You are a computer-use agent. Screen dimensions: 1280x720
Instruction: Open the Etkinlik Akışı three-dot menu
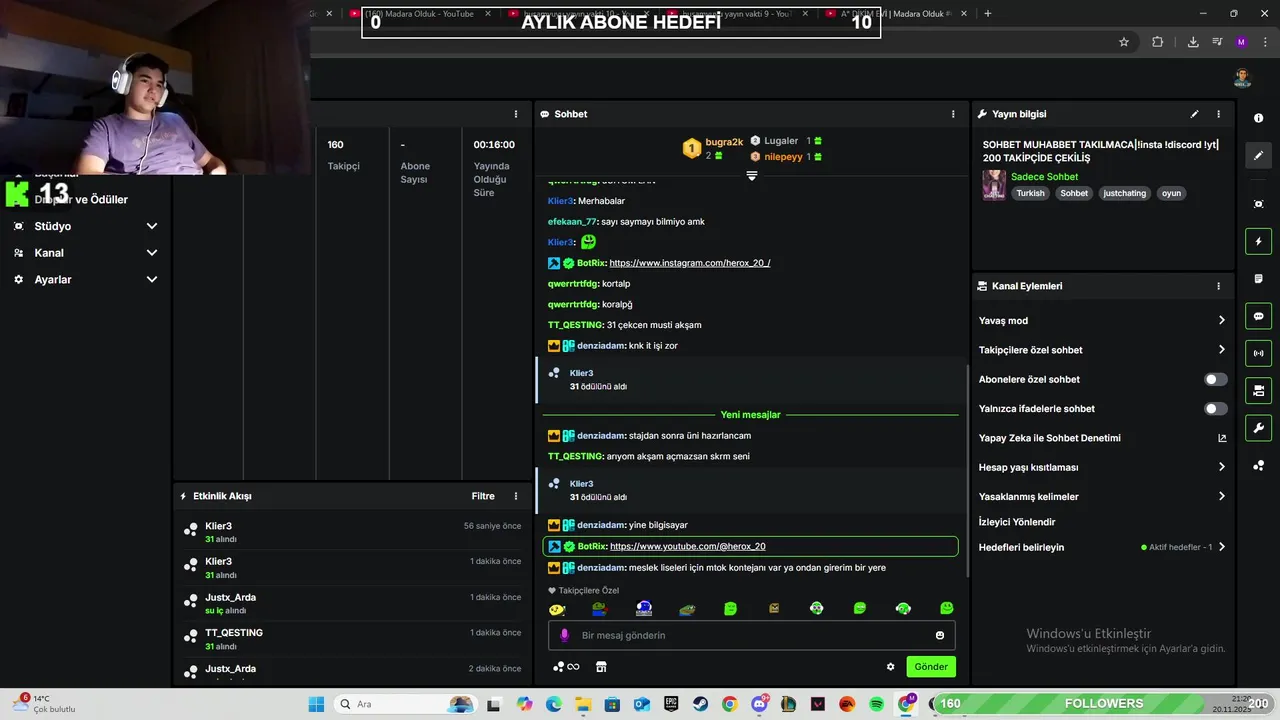(516, 496)
